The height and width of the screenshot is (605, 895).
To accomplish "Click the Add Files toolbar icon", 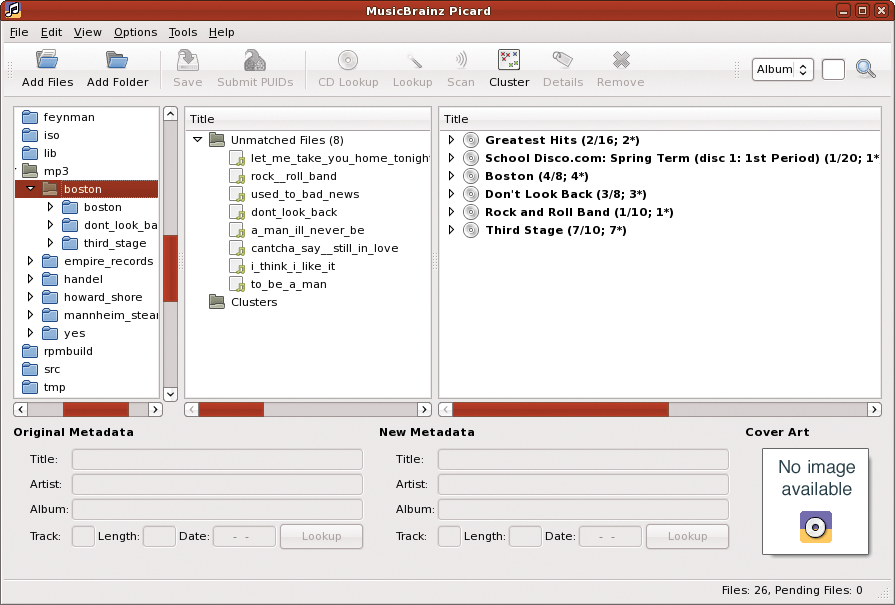I will (47, 60).
